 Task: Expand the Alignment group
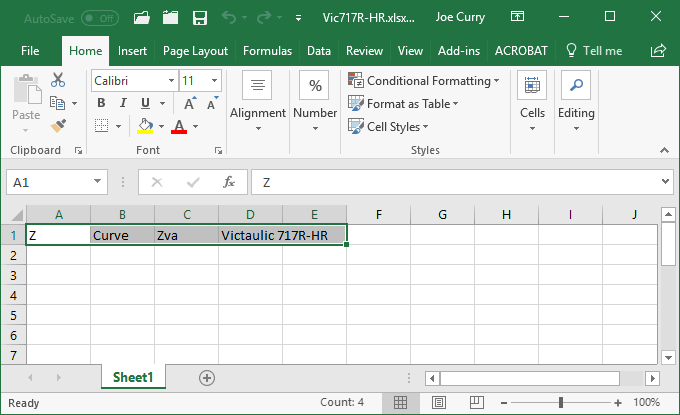[x=258, y=101]
